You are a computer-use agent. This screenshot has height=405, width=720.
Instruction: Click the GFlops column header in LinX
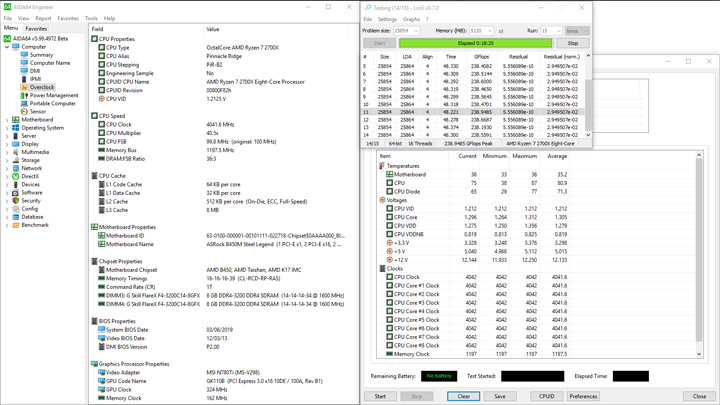point(481,57)
